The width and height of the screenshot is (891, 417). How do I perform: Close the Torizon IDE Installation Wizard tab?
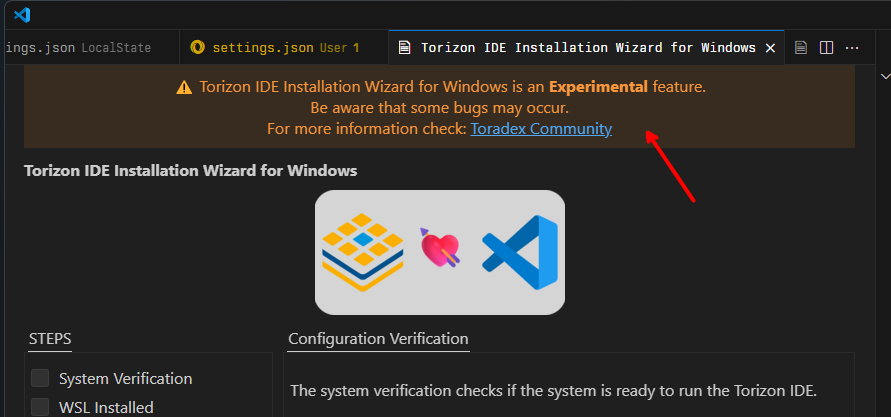770,47
